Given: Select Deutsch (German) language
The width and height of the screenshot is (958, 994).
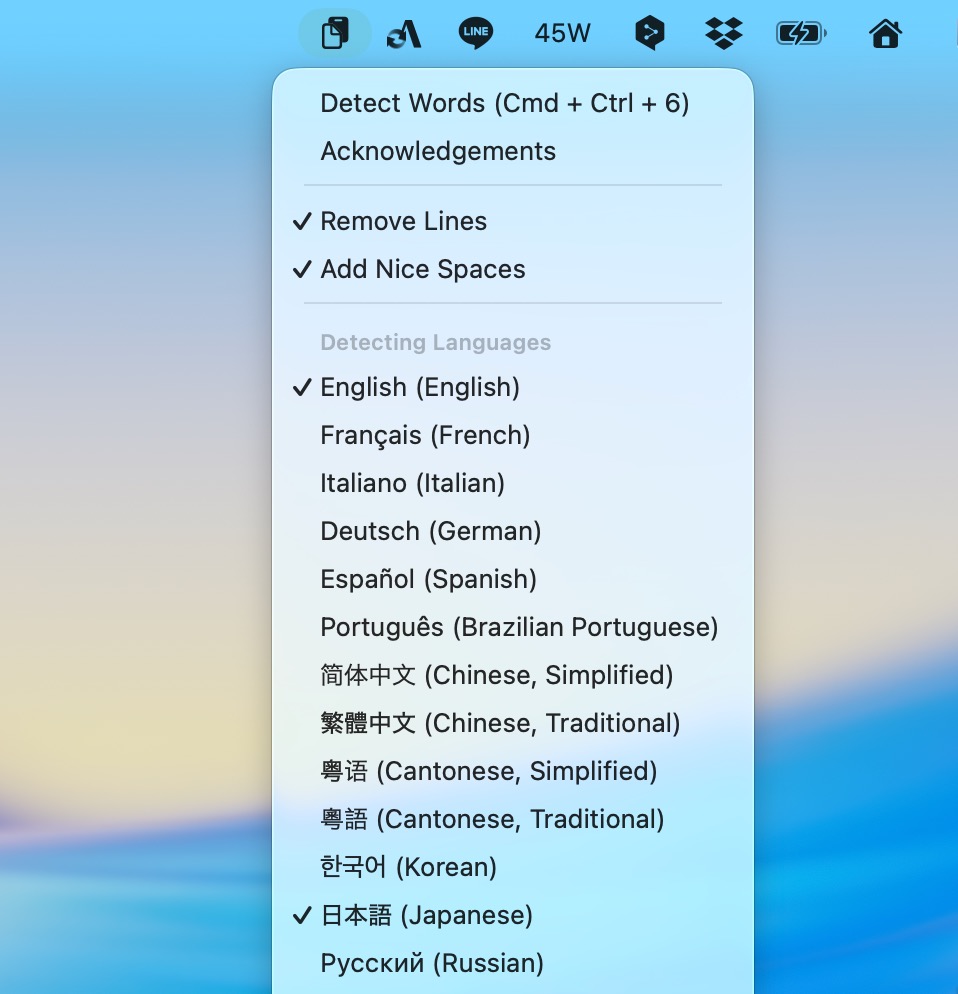Looking at the screenshot, I should [x=430, y=531].
